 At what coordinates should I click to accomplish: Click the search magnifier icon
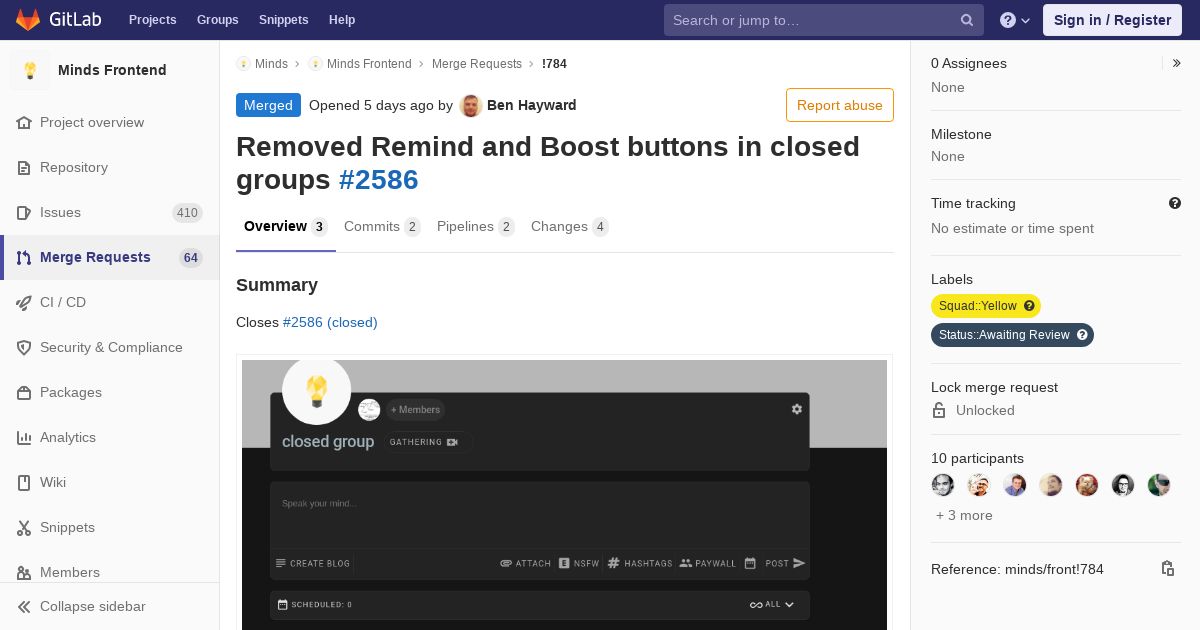pyautogui.click(x=967, y=20)
